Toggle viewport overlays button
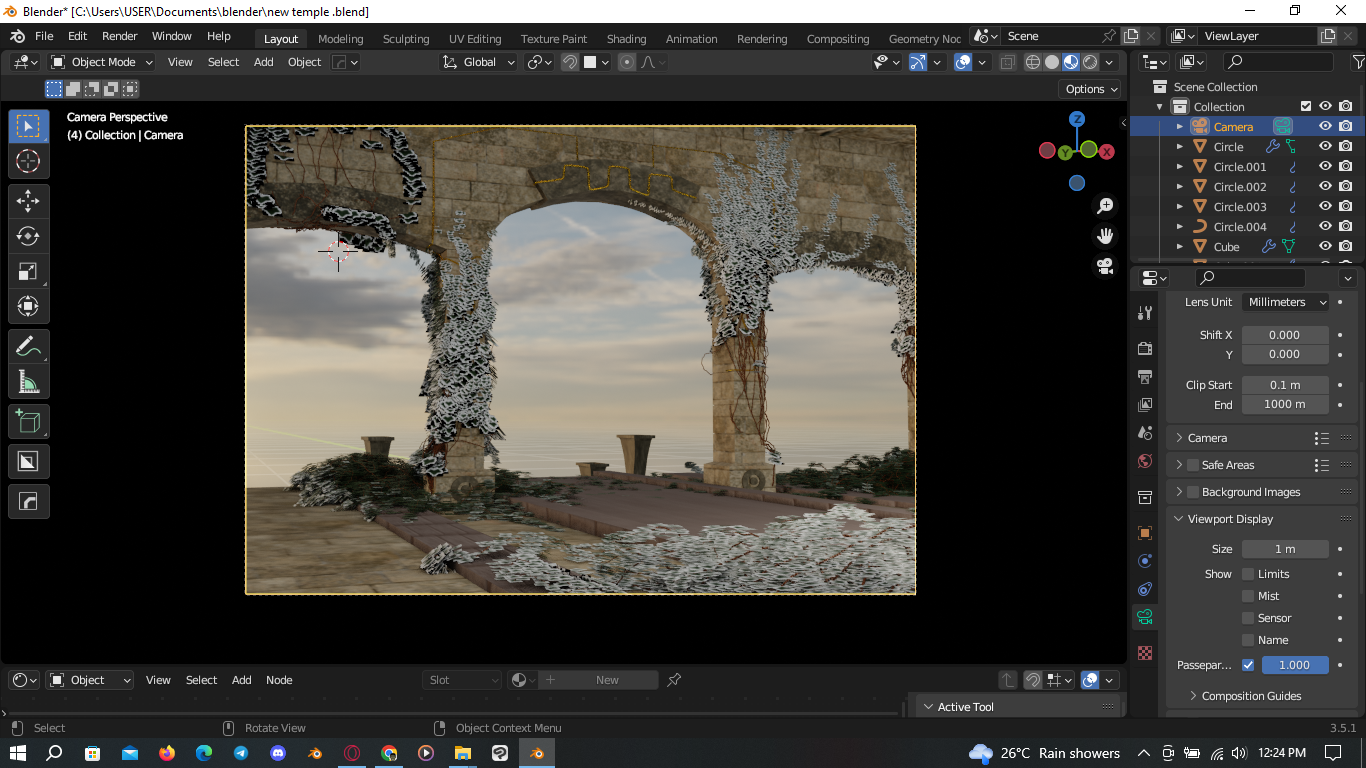This screenshot has height=768, width=1366. click(x=963, y=62)
